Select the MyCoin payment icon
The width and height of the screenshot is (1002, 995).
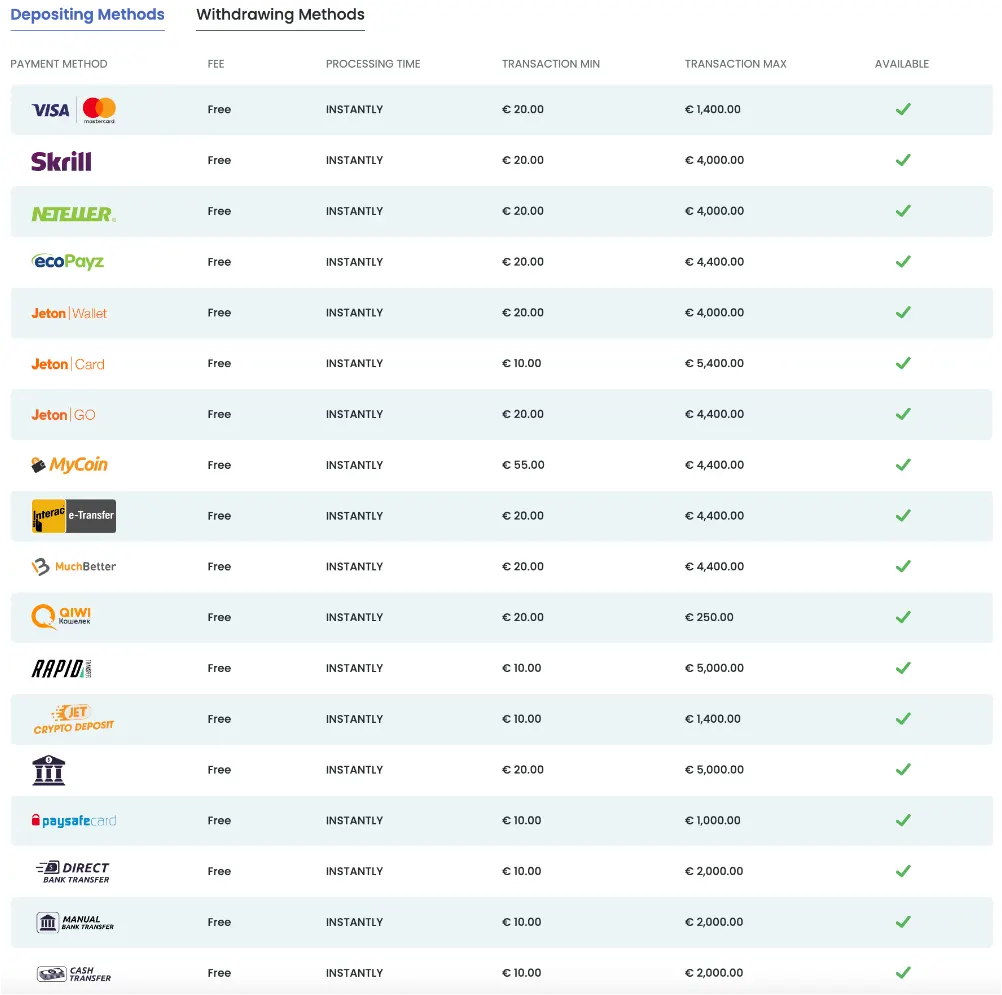click(70, 465)
